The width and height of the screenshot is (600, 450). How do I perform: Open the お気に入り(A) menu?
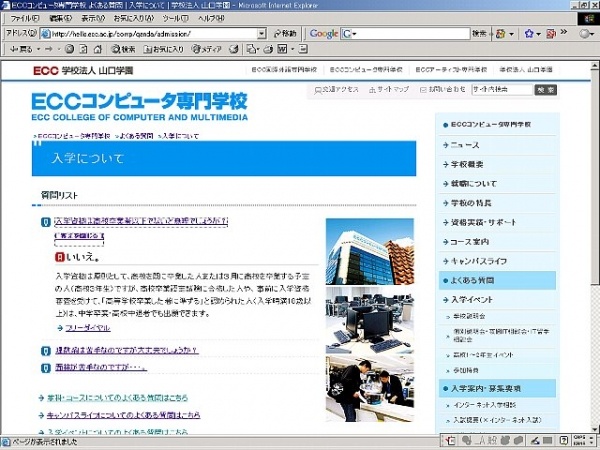coord(134,18)
